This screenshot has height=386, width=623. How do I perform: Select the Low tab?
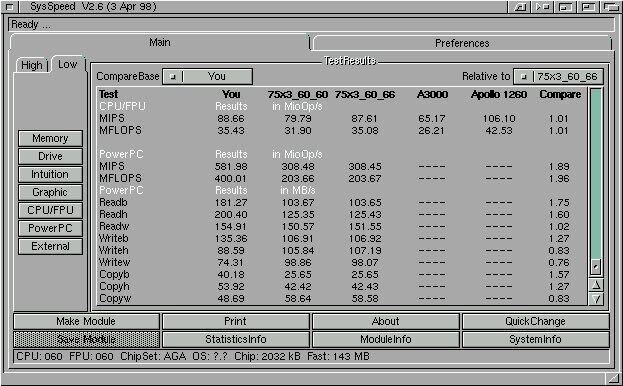pyautogui.click(x=68, y=64)
